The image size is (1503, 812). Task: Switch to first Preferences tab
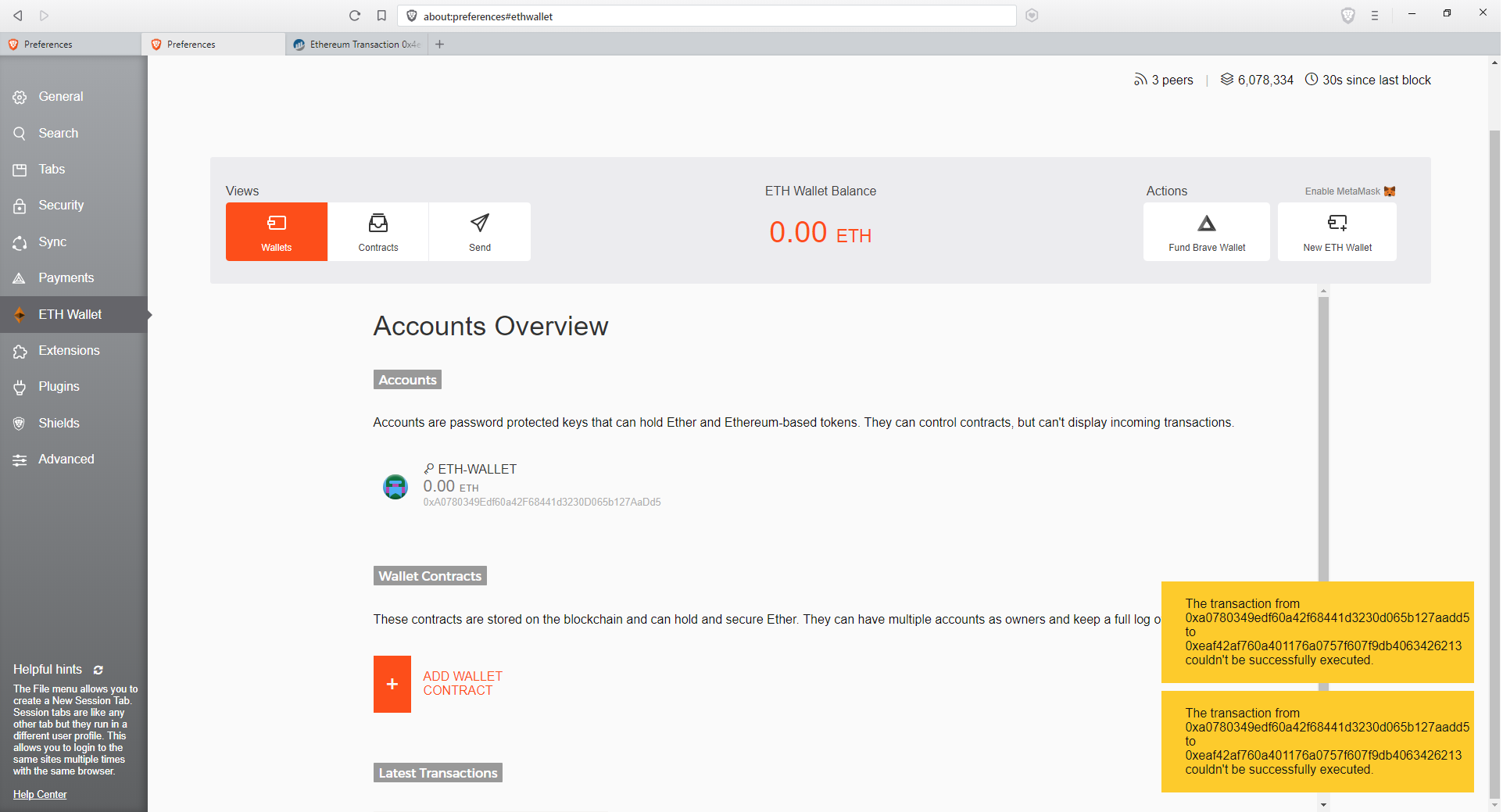pos(70,45)
